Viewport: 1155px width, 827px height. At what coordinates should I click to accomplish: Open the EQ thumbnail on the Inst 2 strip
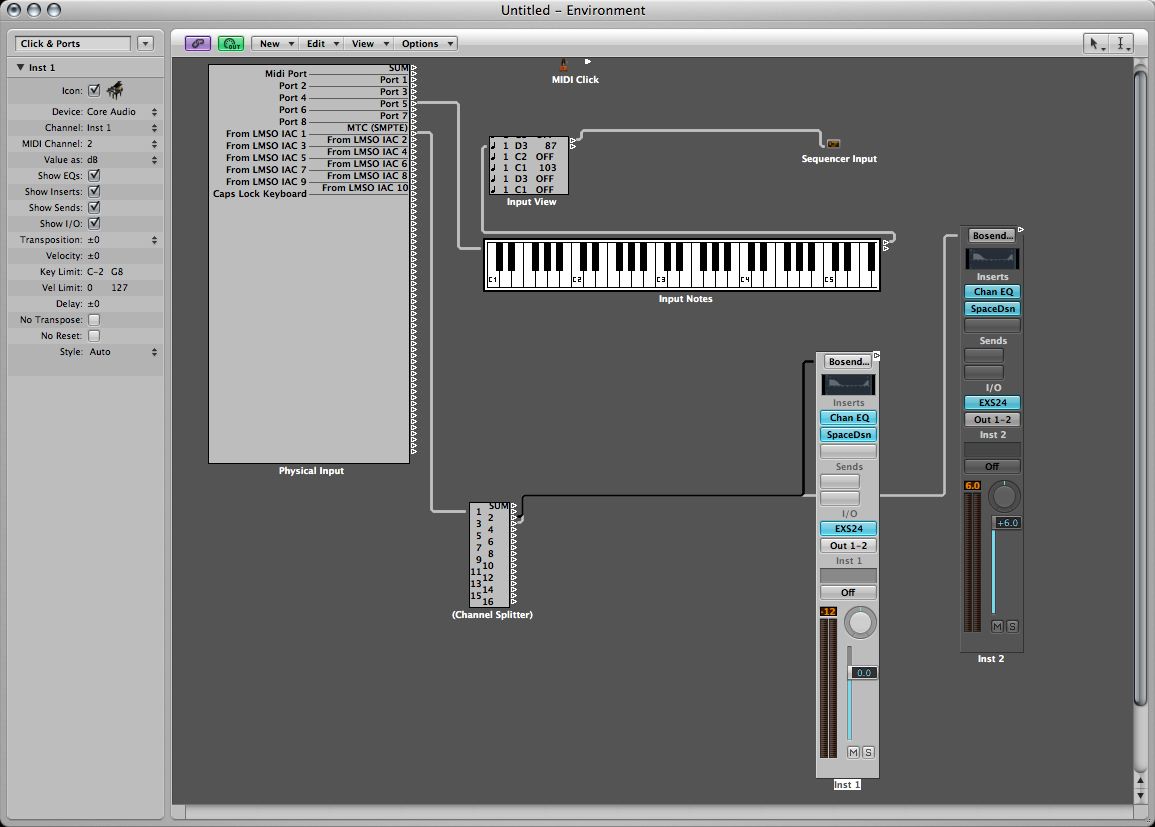[x=992, y=258]
